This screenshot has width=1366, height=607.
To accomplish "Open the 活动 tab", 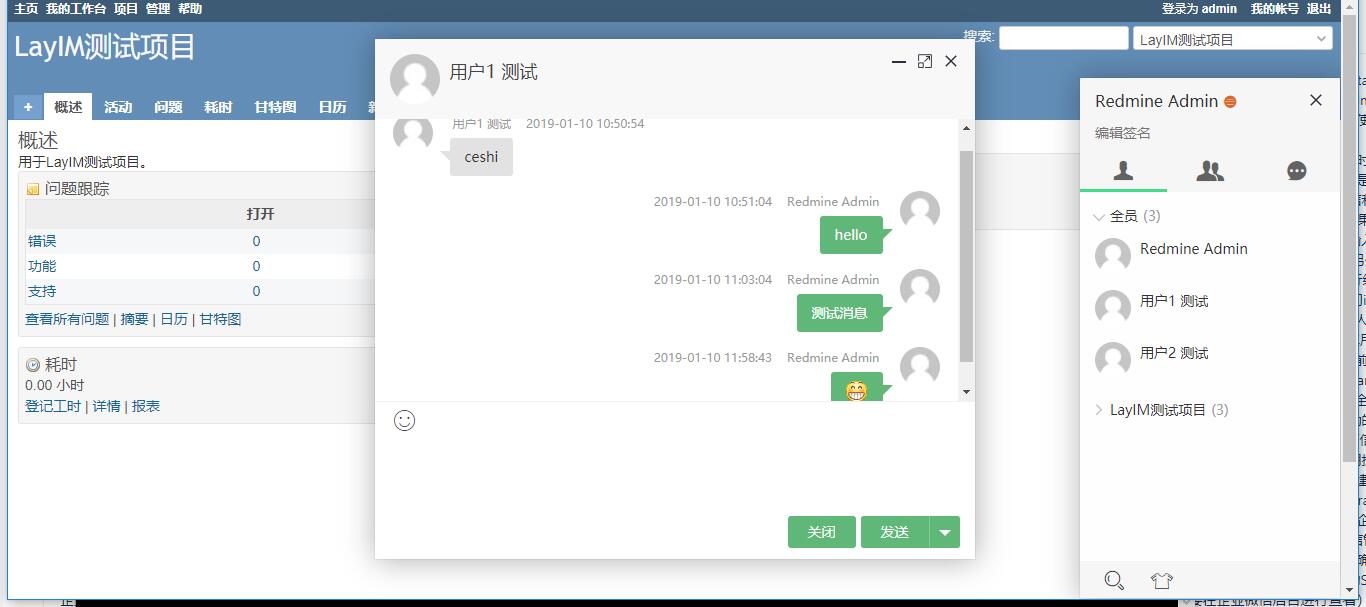I will coord(118,107).
